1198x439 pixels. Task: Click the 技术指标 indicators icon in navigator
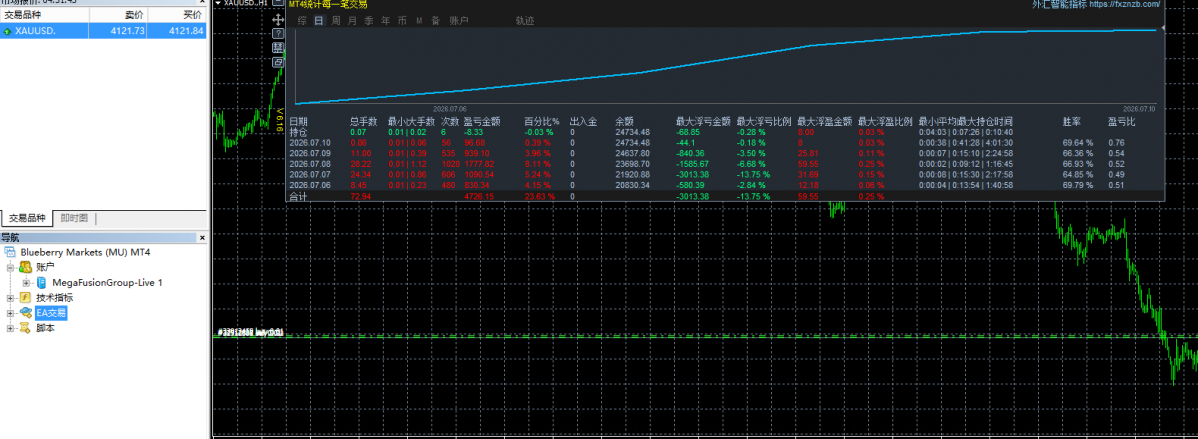coord(25,298)
